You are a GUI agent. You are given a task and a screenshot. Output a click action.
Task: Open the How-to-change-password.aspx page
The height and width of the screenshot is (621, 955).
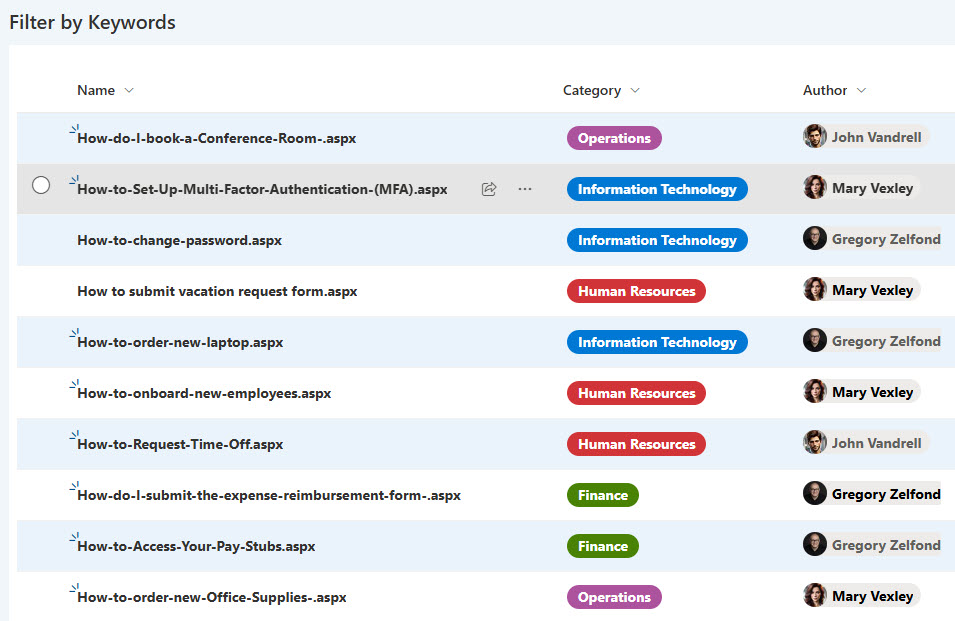pos(179,241)
